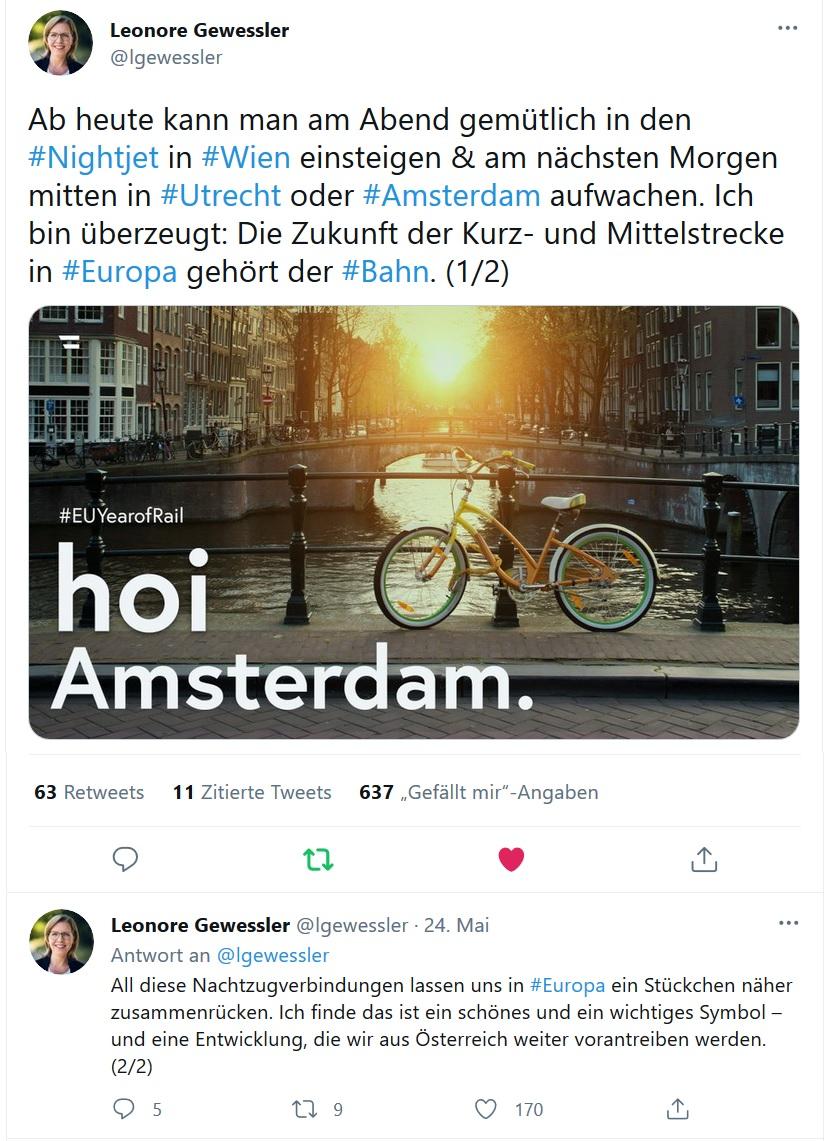Unlike the main tweet via red heart
Image resolution: width=827 pixels, height=1141 pixels.
point(511,860)
